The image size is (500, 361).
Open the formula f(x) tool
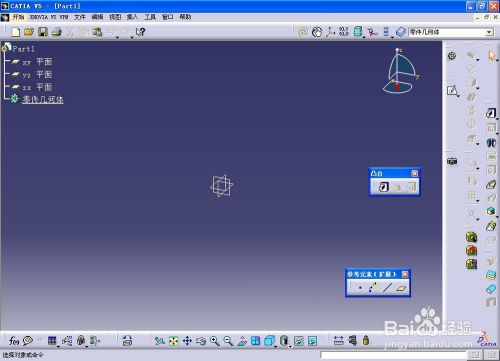click(x=14, y=341)
